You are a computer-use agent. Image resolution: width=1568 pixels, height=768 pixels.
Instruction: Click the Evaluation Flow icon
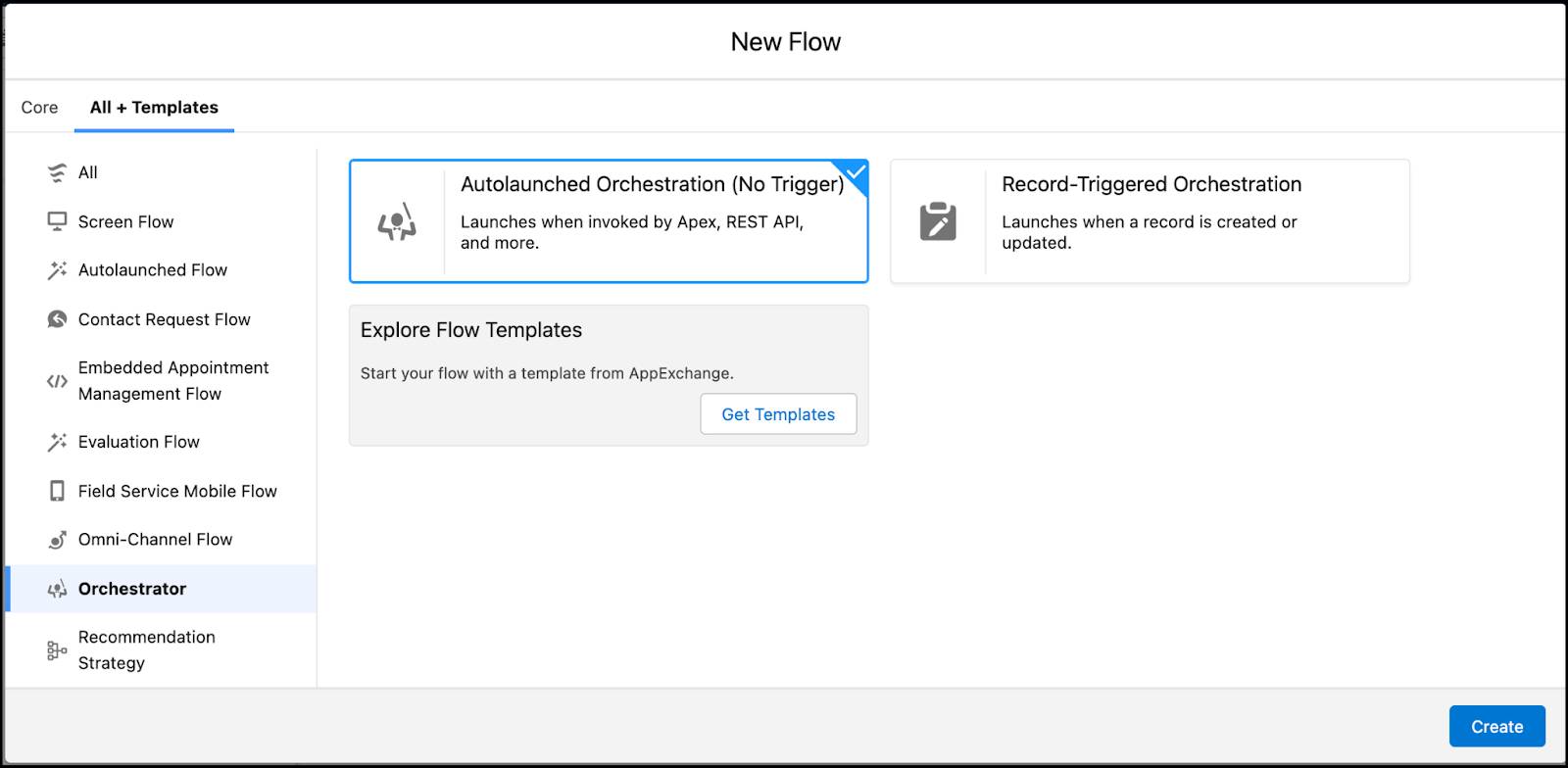point(56,442)
